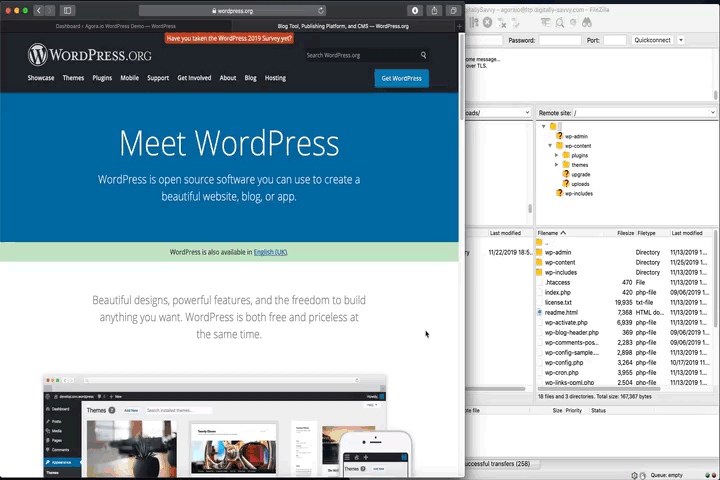720x480 pixels.
Task: Open a new Safari tab with plus
Action: point(460,26)
